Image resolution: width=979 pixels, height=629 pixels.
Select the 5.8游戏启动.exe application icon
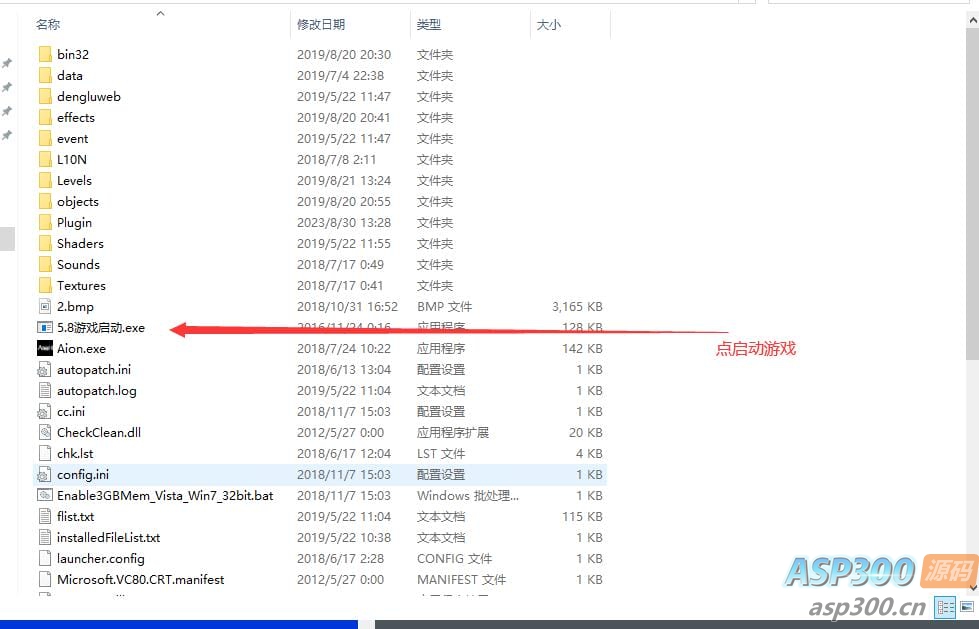click(45, 327)
